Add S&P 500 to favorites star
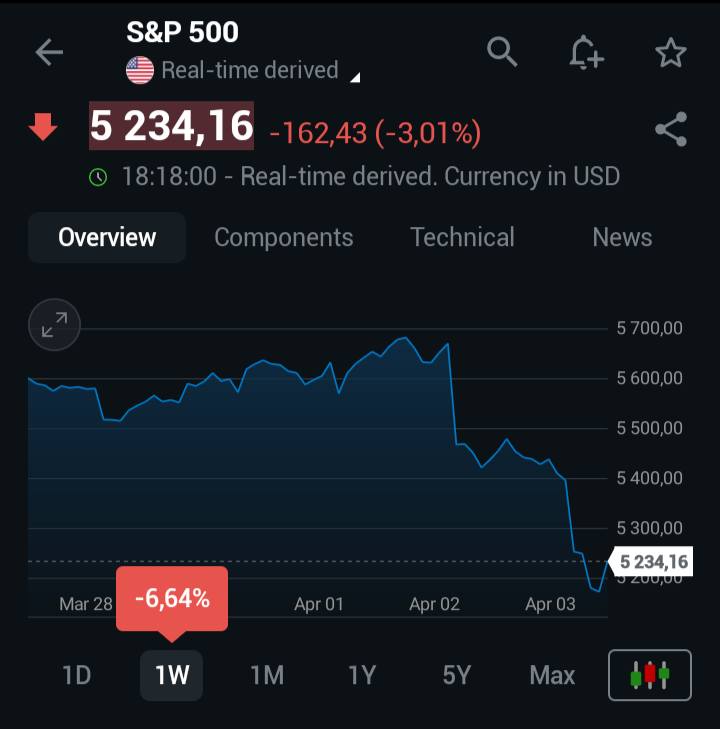The width and height of the screenshot is (720, 729). 670,52
